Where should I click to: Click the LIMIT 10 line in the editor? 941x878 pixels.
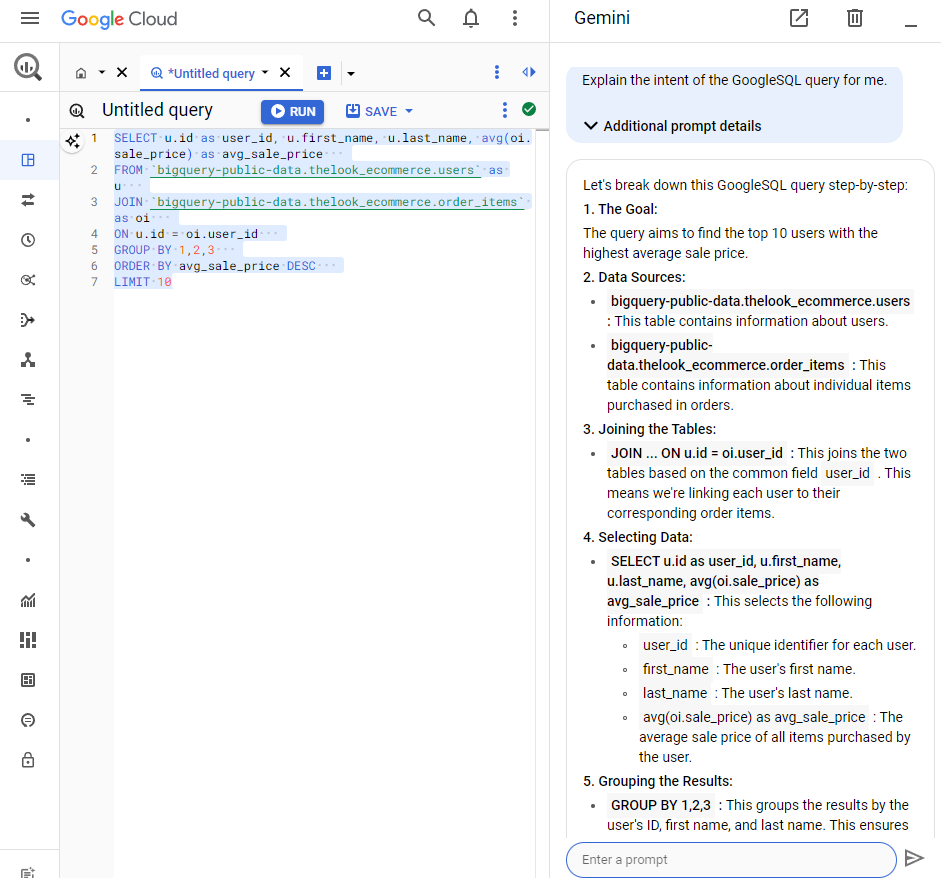click(x=143, y=282)
